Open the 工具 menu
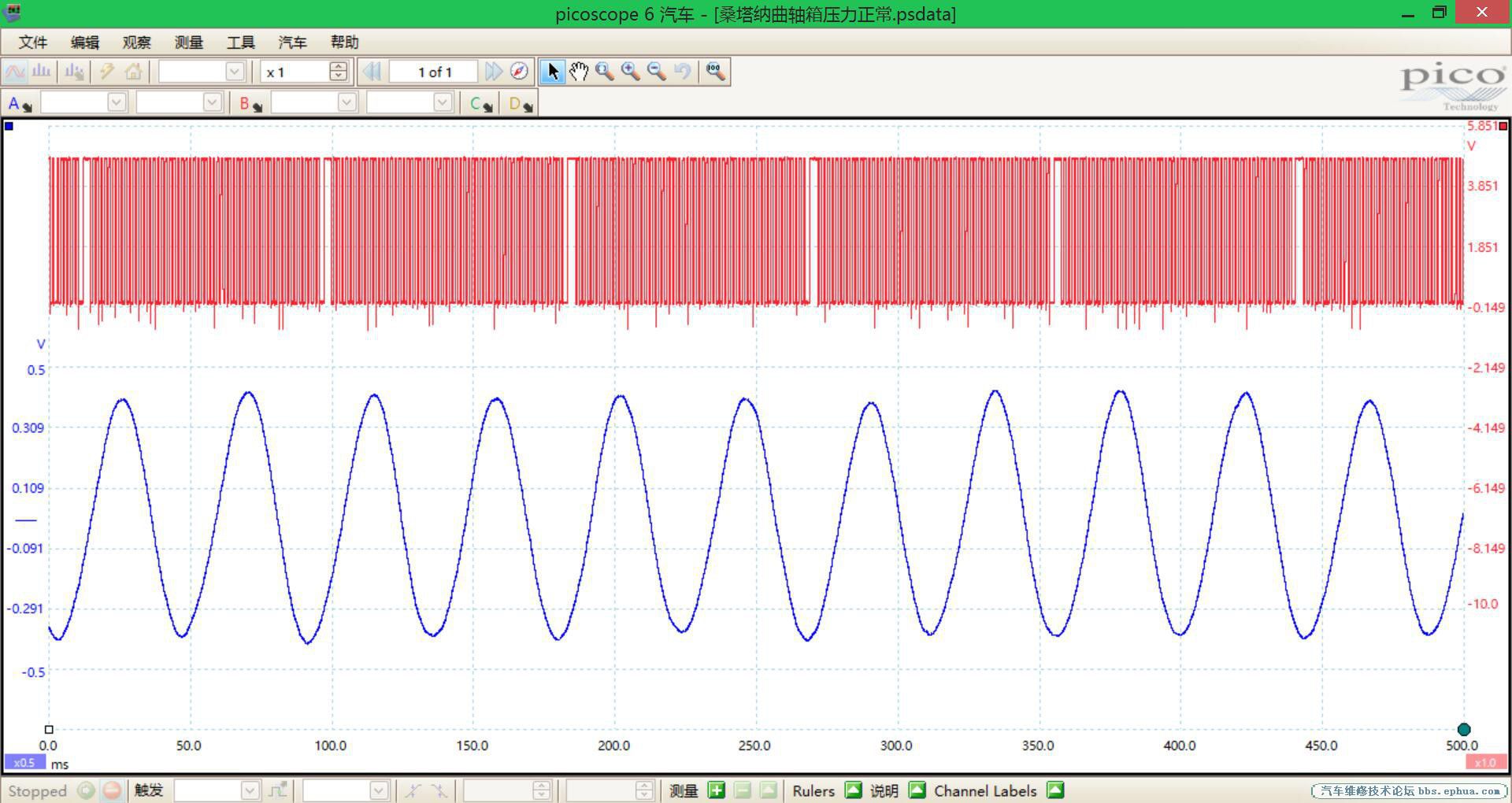The height and width of the screenshot is (803, 1512). pos(240,43)
